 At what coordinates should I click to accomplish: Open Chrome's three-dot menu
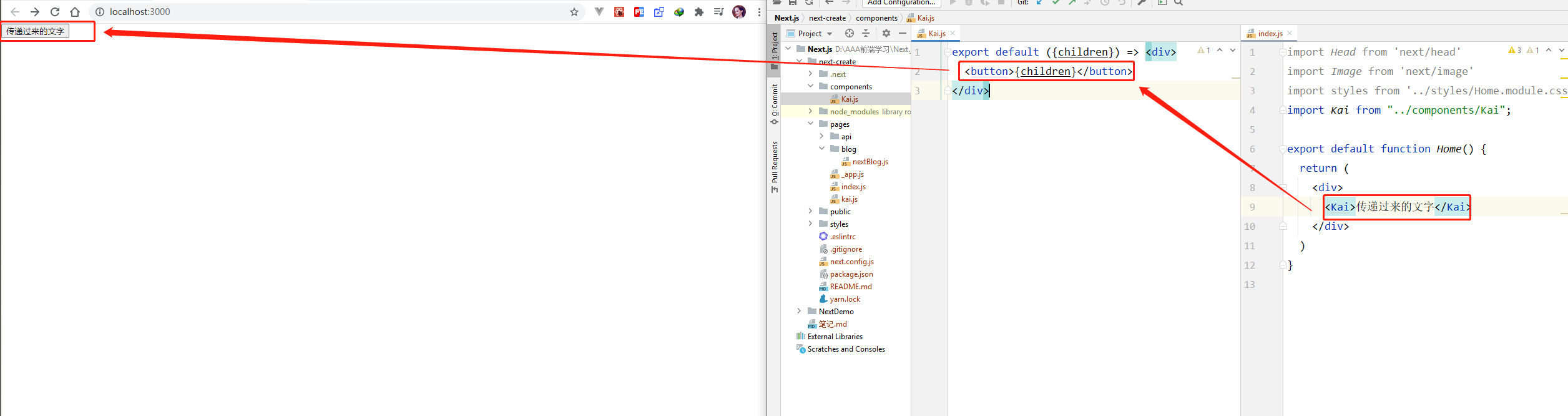[759, 12]
